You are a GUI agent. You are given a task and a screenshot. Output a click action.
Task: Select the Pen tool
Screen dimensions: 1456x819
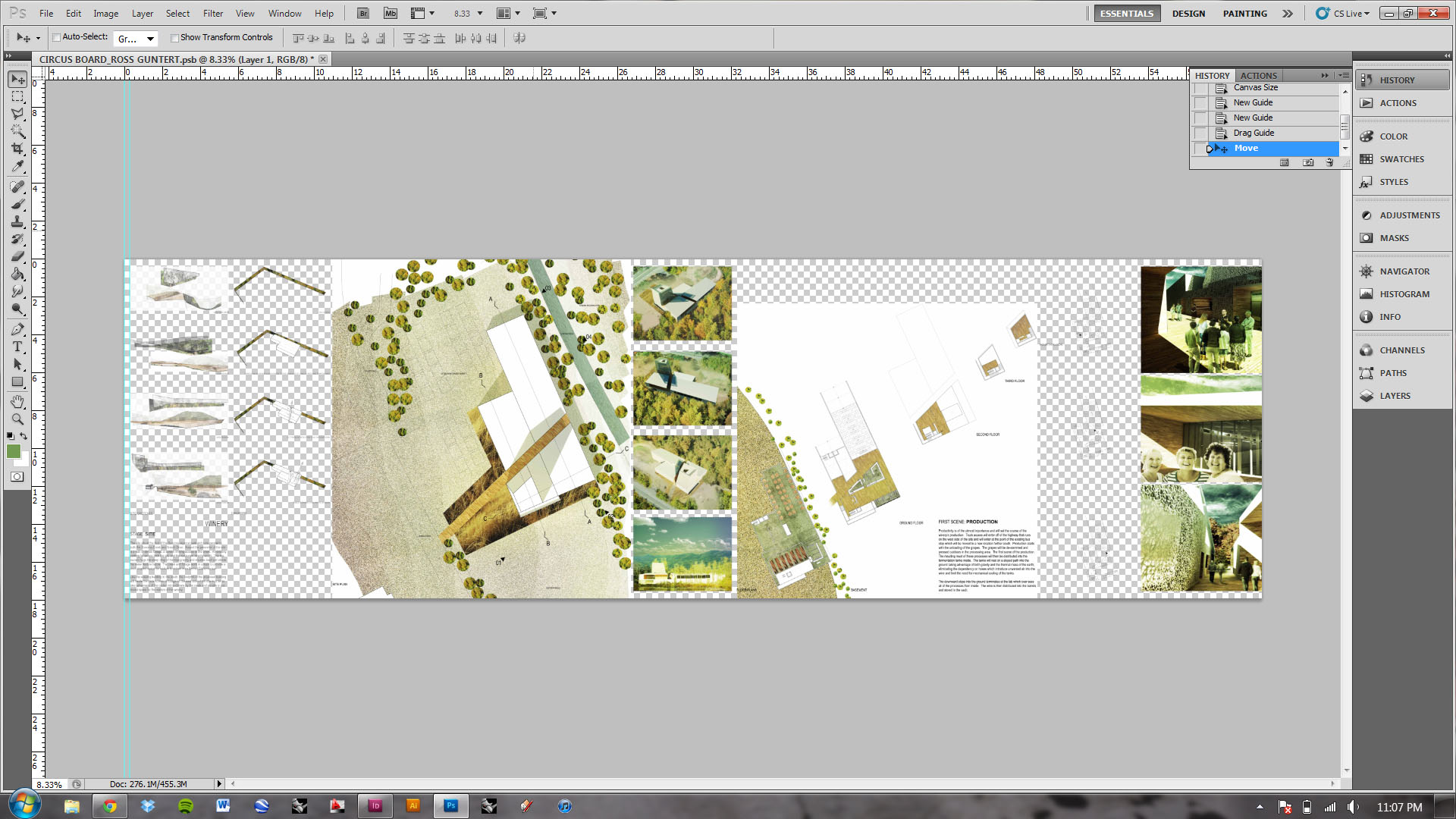pos(17,329)
